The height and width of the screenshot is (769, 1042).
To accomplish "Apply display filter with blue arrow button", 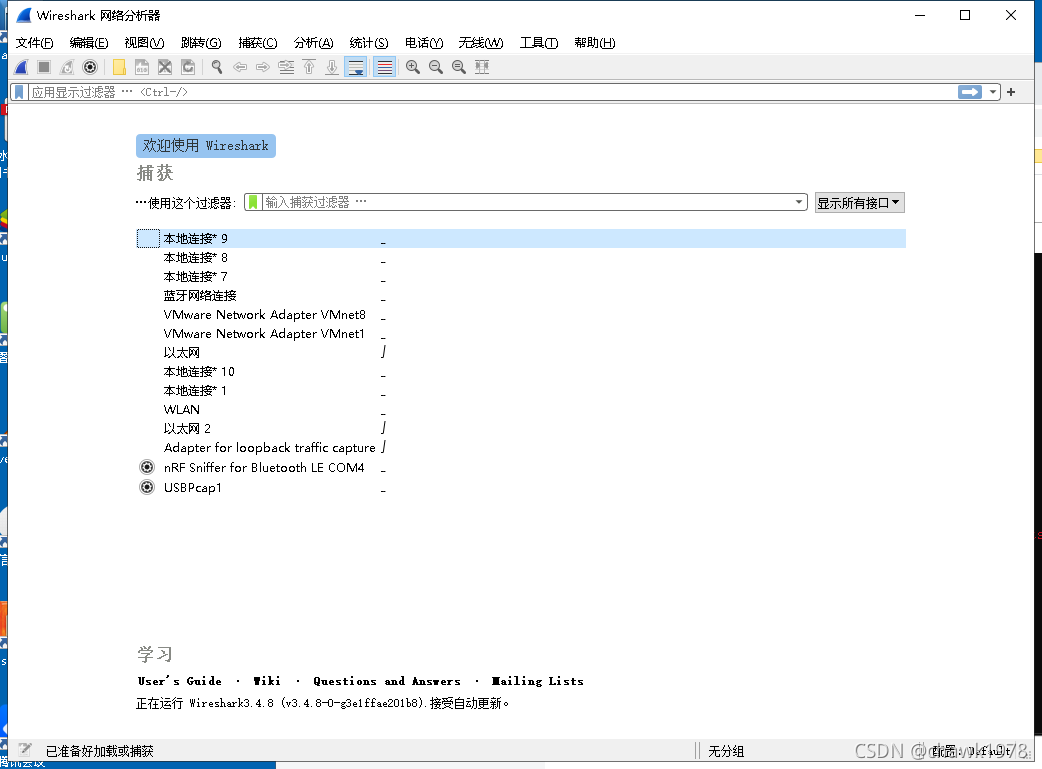I will tap(970, 92).
